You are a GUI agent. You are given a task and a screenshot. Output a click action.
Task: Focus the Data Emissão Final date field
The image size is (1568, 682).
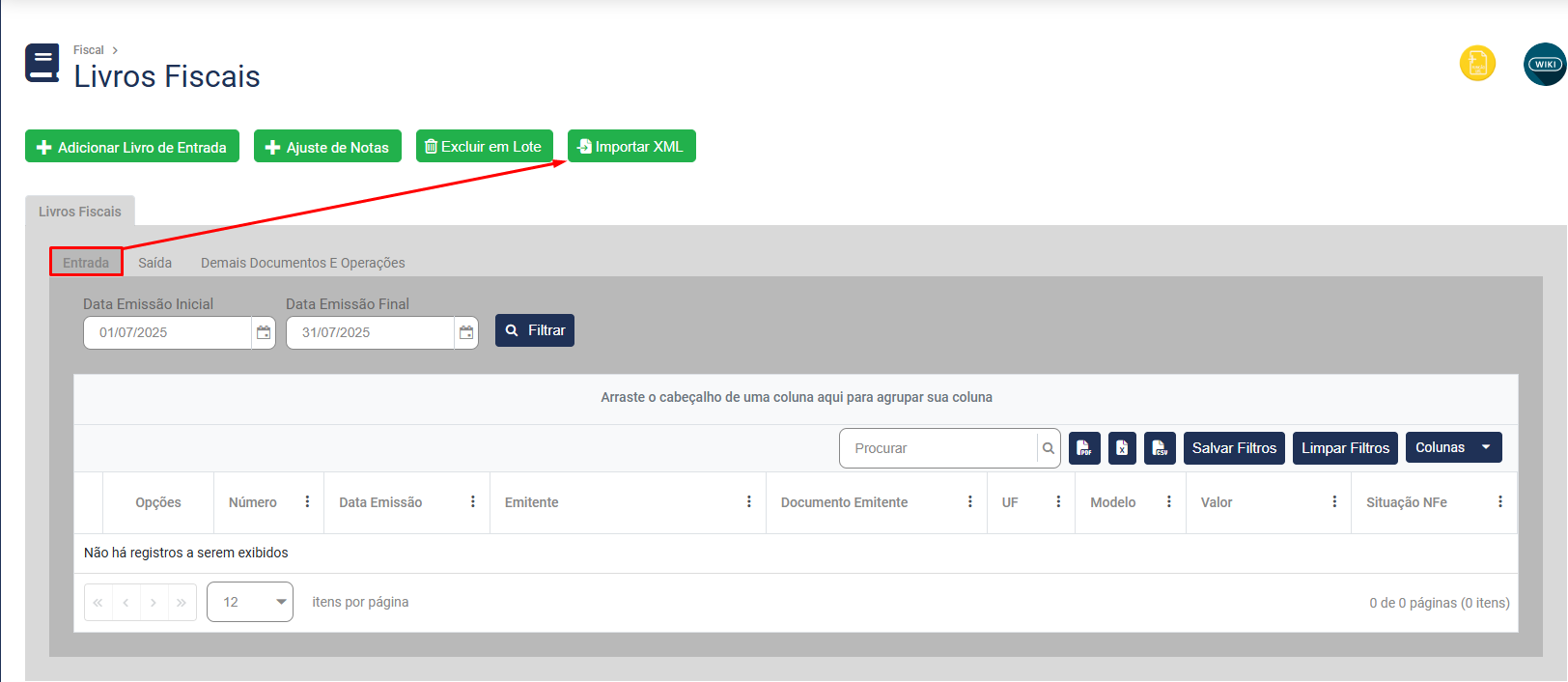[x=370, y=332]
